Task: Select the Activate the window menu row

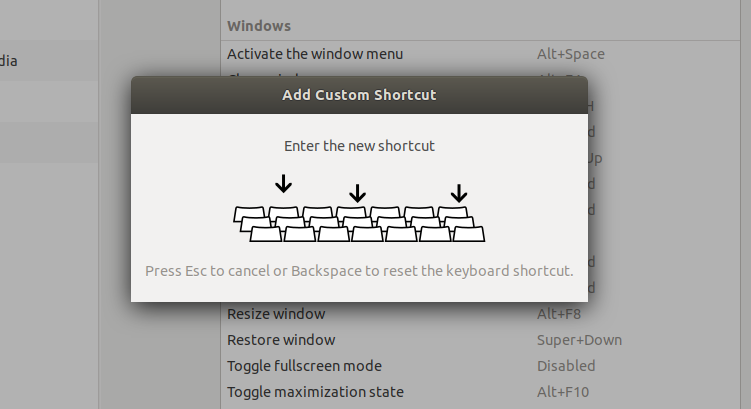Action: coord(481,54)
